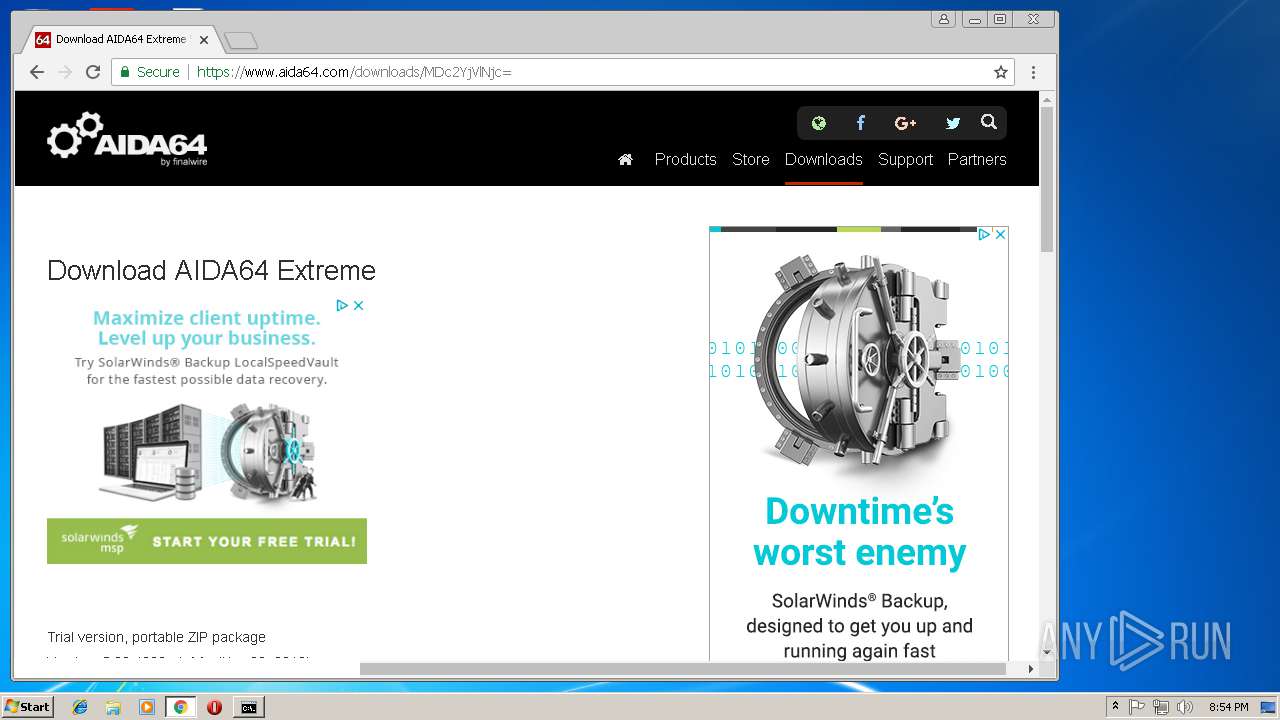The height and width of the screenshot is (720, 1280).
Task: Click the Action Center flag icon
Action: point(1137,707)
